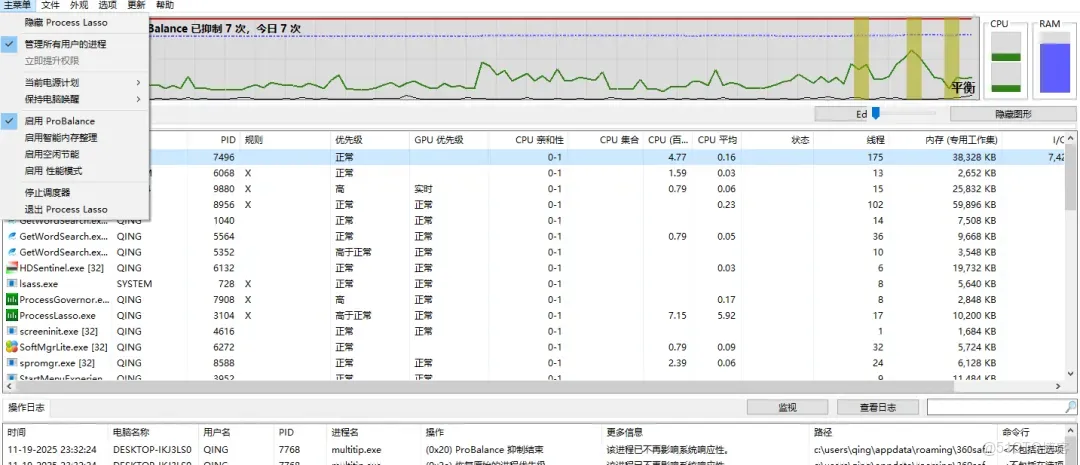Click the 监视 button

point(788,407)
